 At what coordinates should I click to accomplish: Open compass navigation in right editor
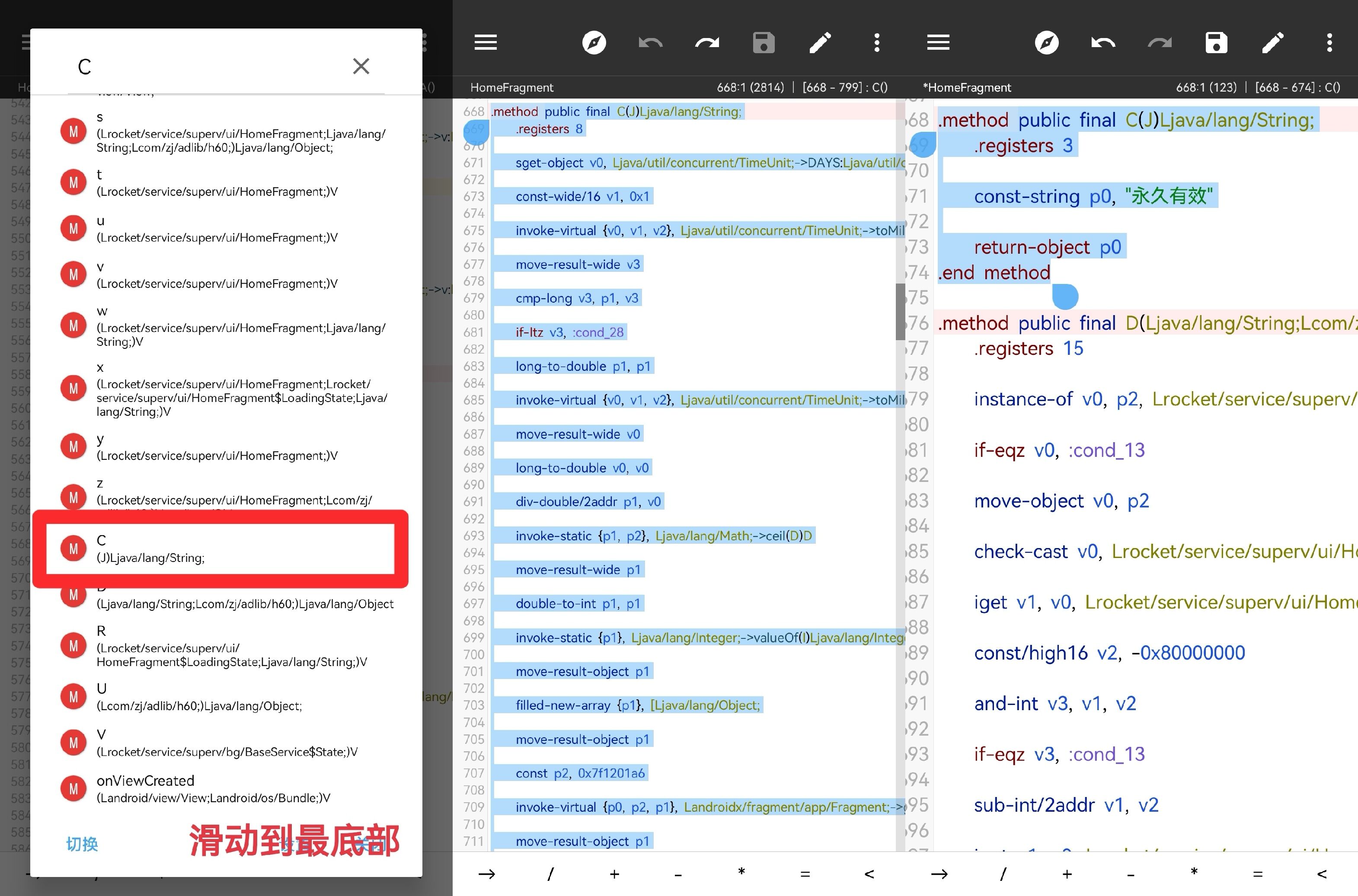point(1047,42)
